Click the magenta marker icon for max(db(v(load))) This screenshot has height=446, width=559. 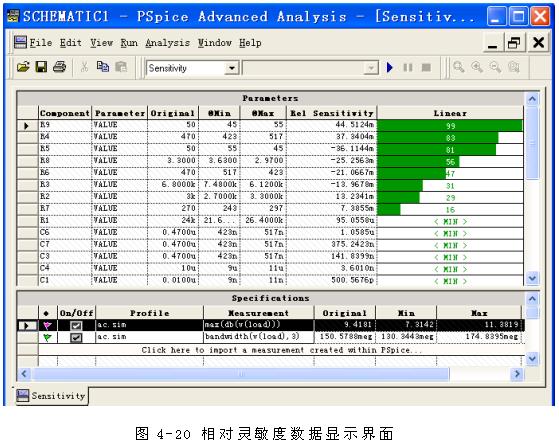[47, 325]
